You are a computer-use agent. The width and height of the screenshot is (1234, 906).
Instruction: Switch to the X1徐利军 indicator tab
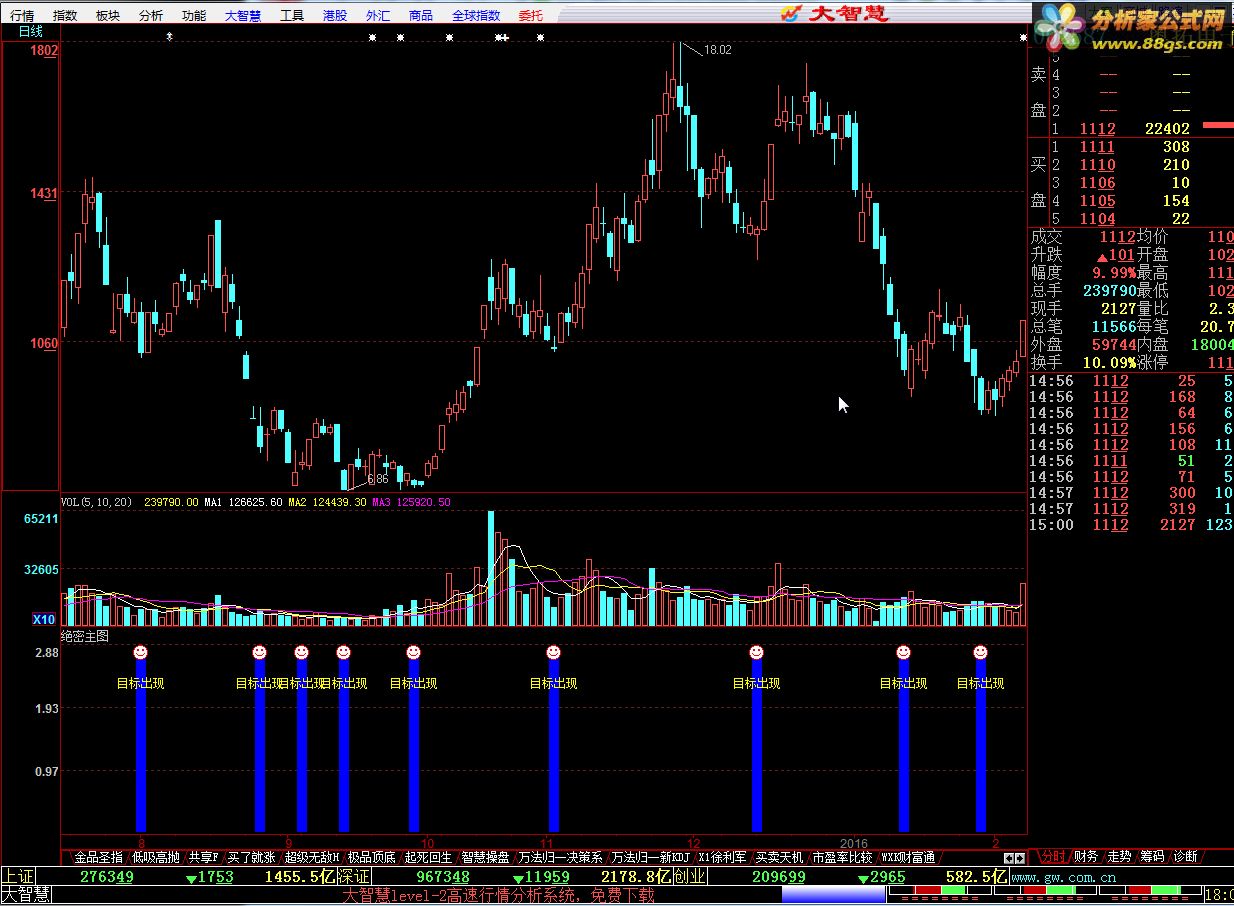(723, 858)
